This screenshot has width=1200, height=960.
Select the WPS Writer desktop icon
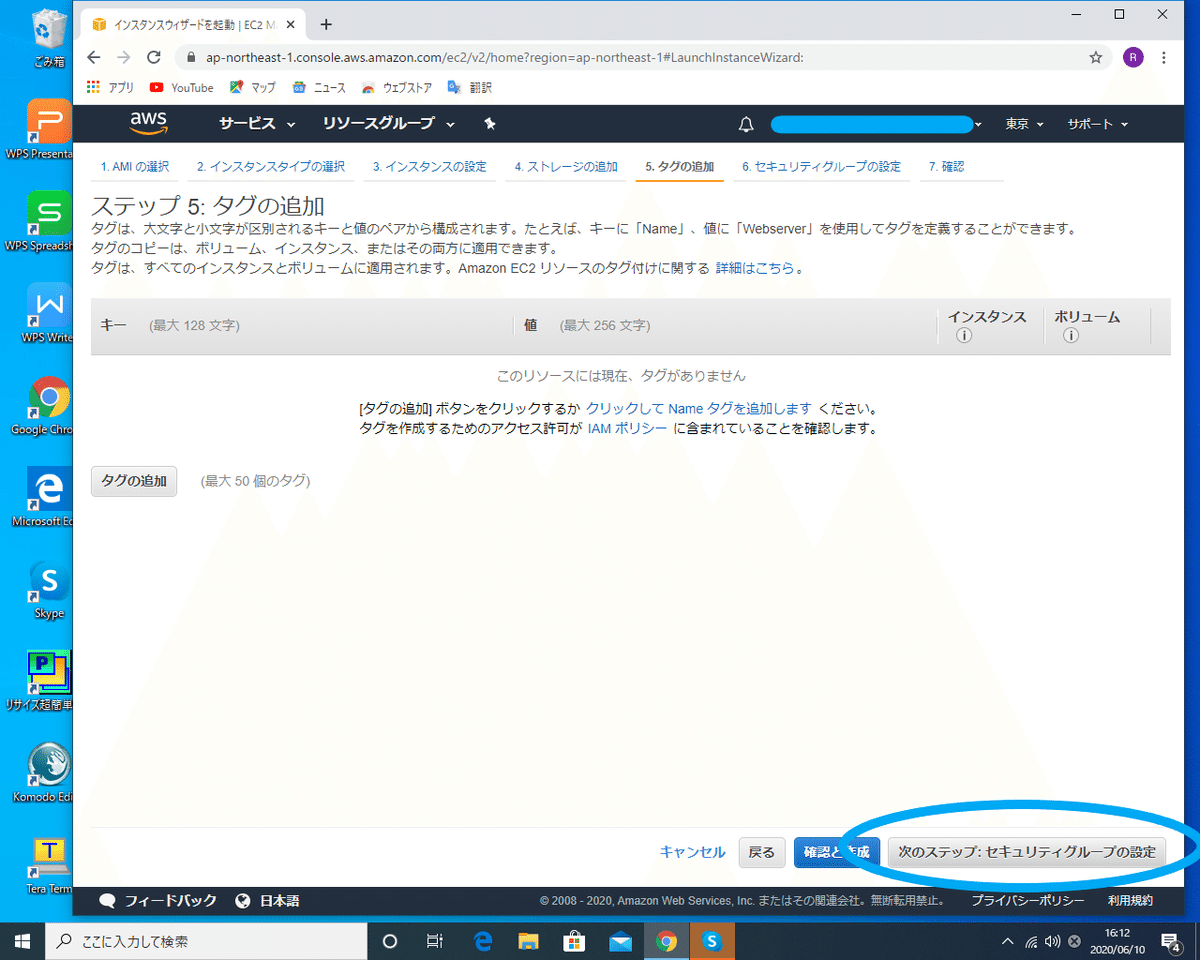[49, 313]
